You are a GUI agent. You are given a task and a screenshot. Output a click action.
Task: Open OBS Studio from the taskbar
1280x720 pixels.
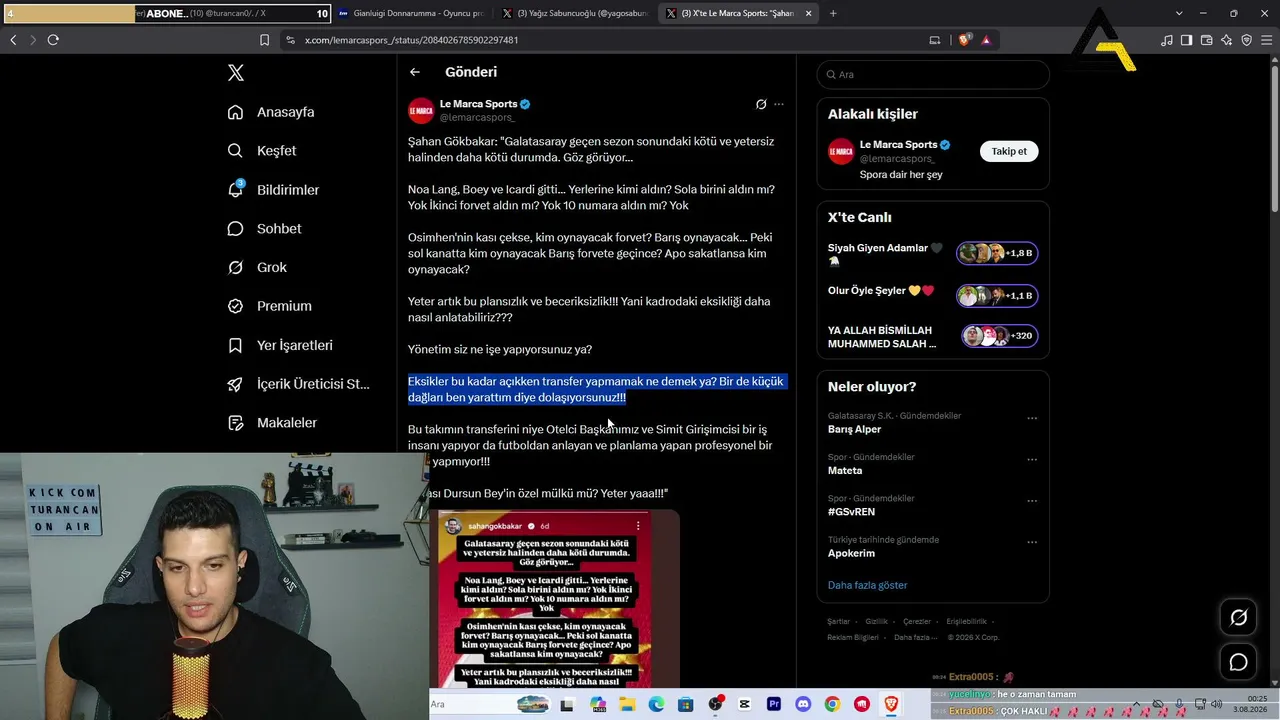[715, 704]
